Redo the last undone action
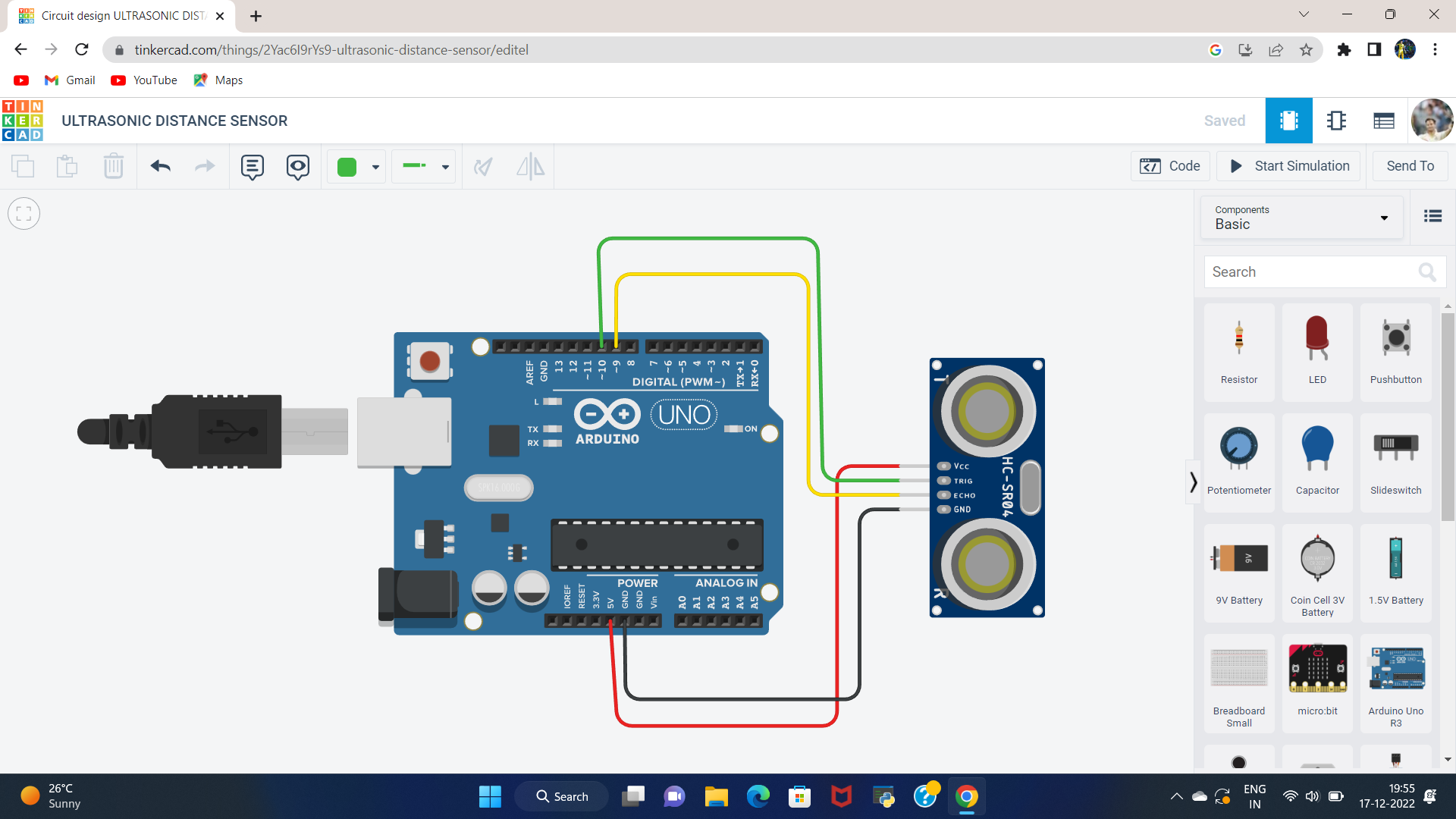Viewport: 1456px width, 819px height. click(205, 166)
